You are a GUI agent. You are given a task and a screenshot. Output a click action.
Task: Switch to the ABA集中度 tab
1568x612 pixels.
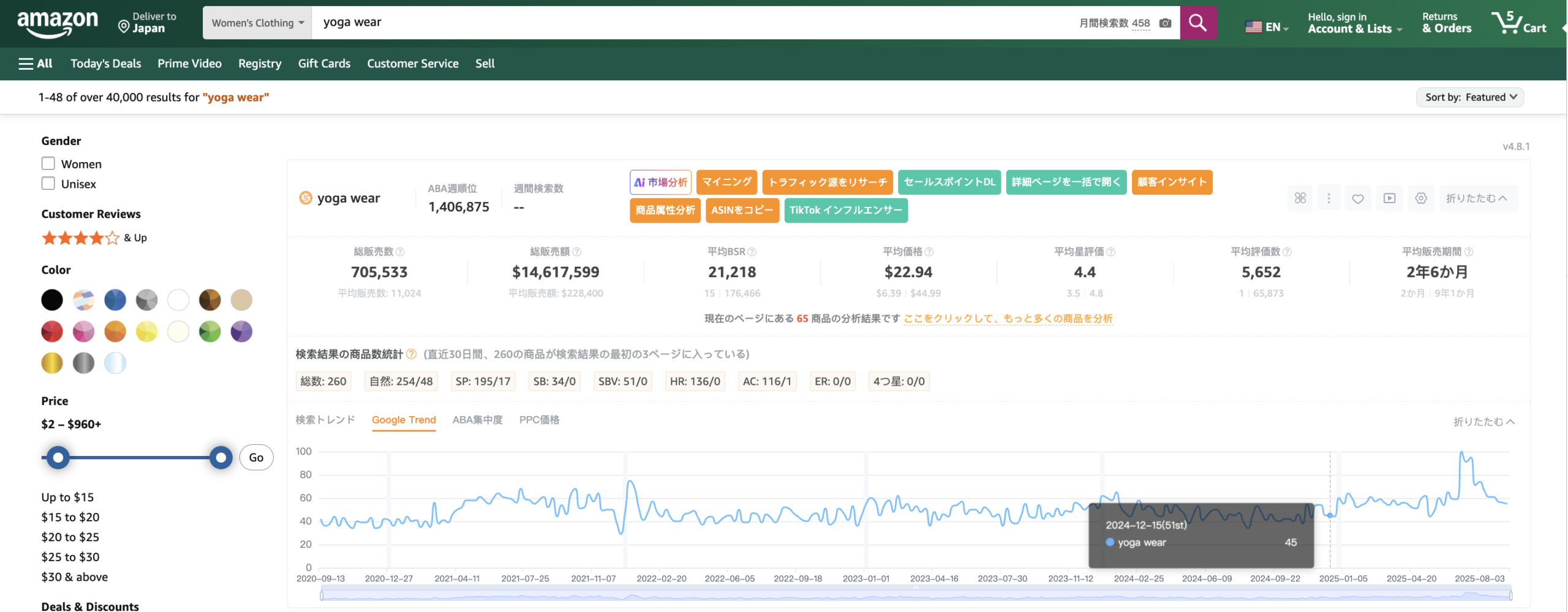[x=477, y=420]
